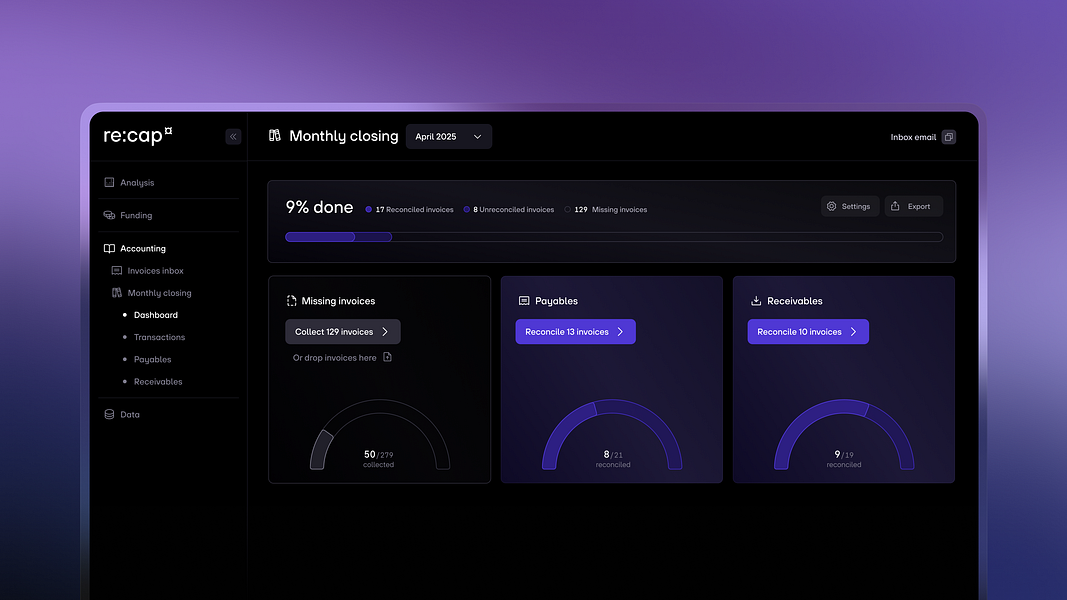Click the Monthly closing page title
Screen dimensions: 1067x600
[x=344, y=136]
